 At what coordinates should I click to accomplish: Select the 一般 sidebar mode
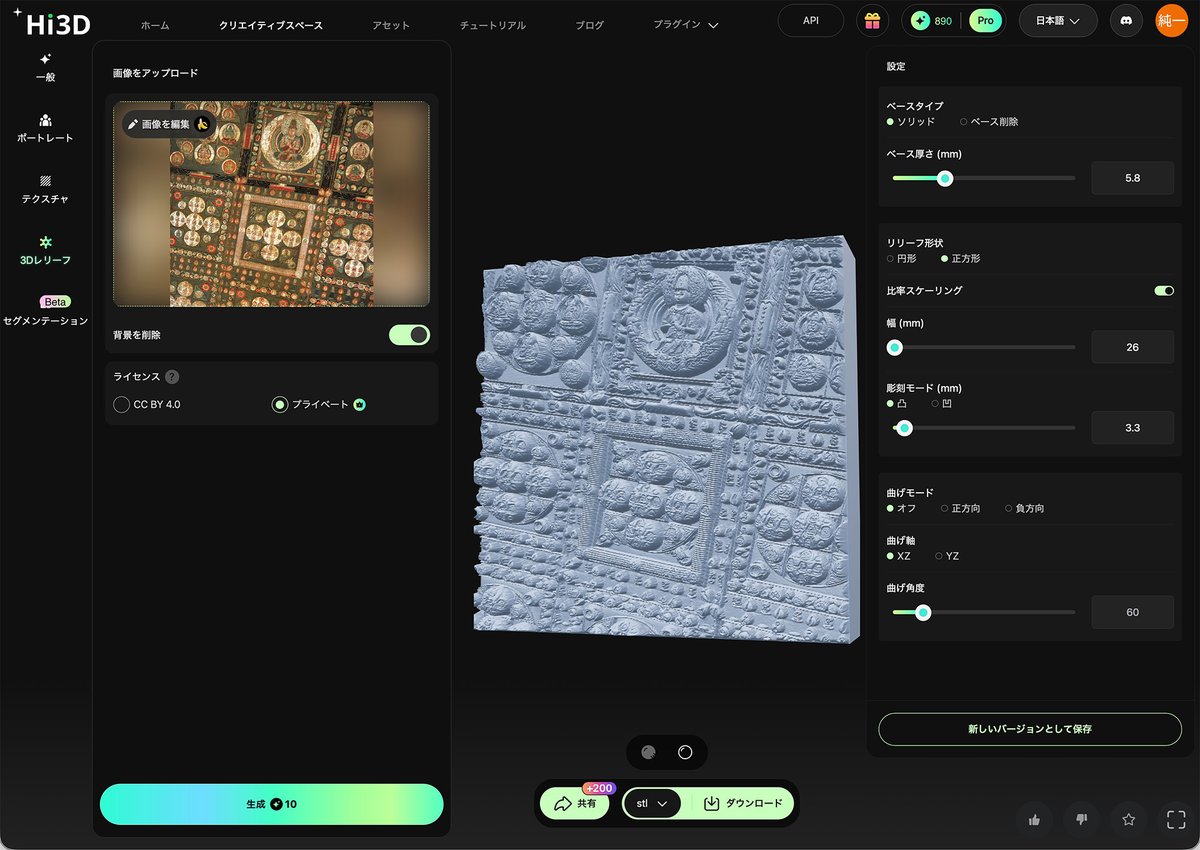[x=45, y=67]
